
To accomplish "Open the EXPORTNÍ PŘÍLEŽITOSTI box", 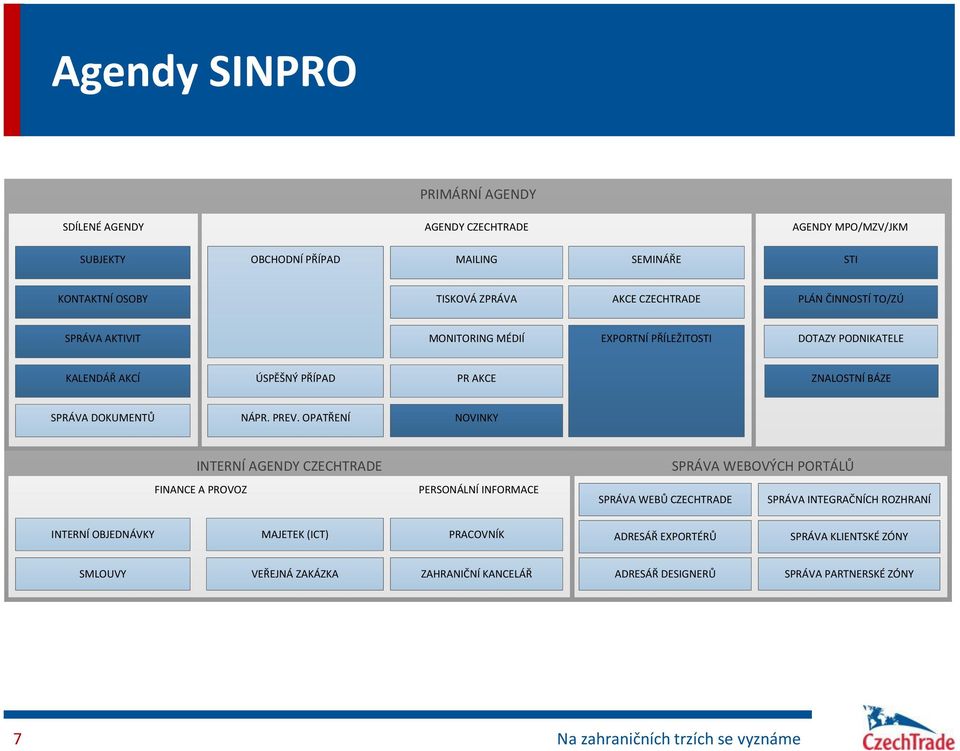I will click(656, 381).
